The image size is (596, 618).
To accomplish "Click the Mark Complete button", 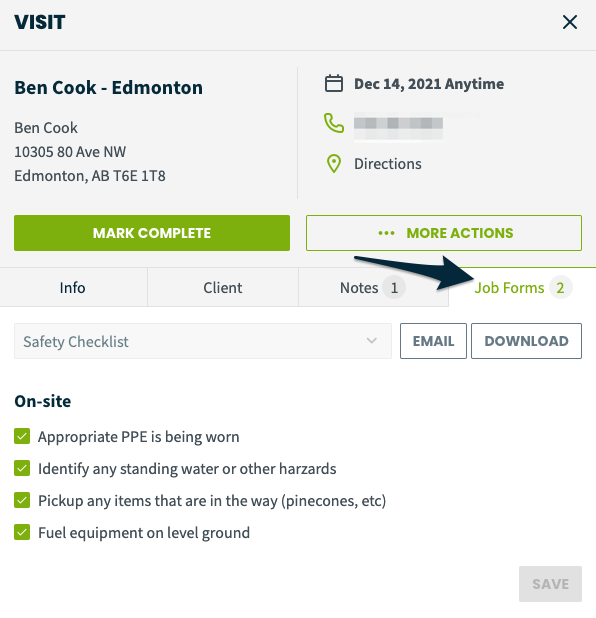I will coord(152,233).
